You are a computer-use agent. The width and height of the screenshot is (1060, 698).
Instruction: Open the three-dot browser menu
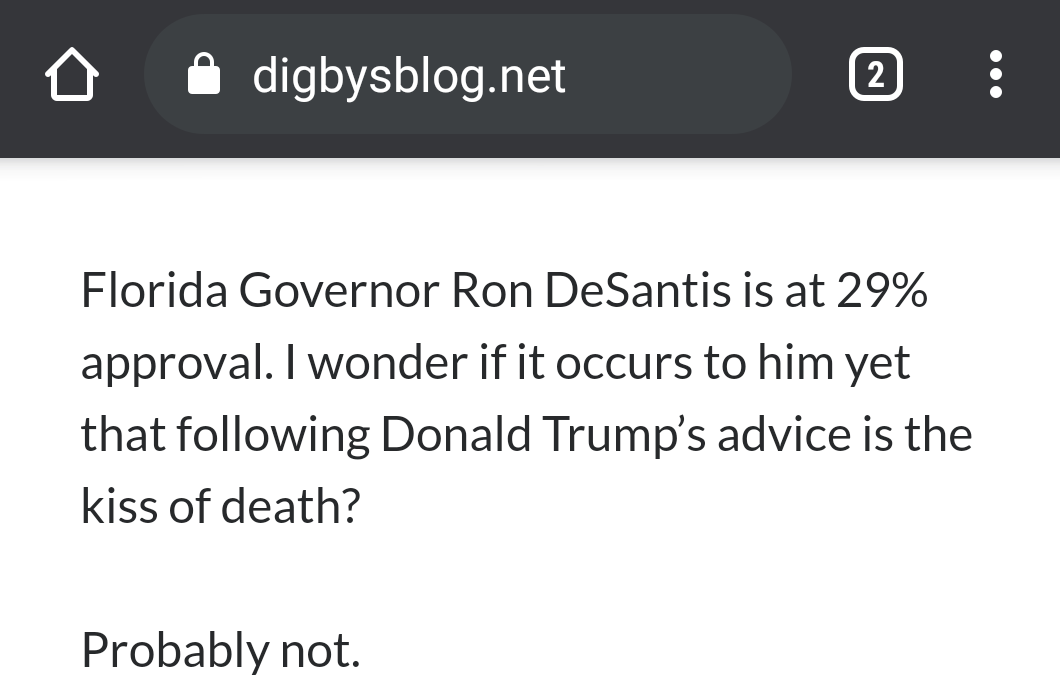(995, 74)
